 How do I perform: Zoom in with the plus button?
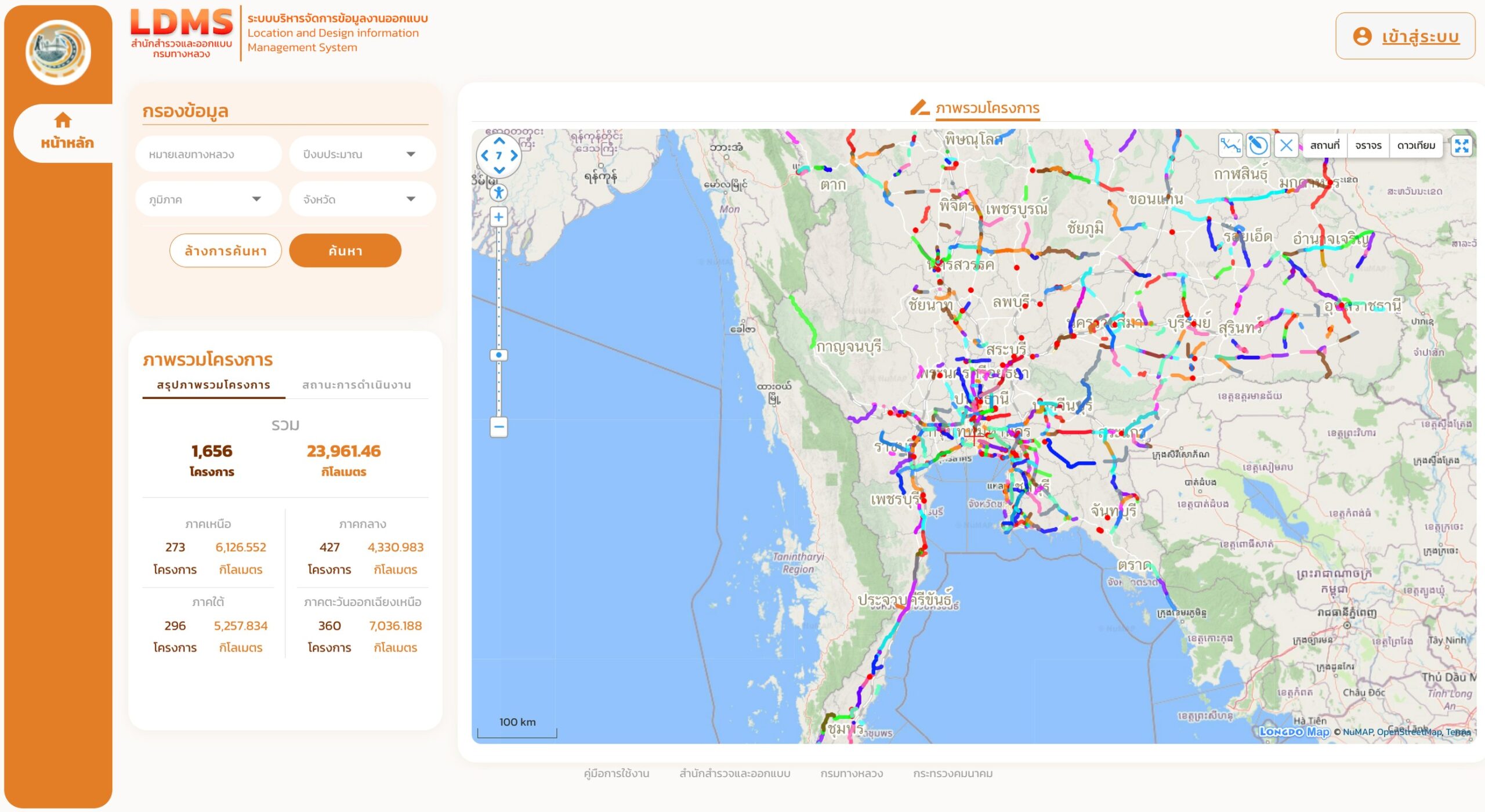tap(499, 217)
